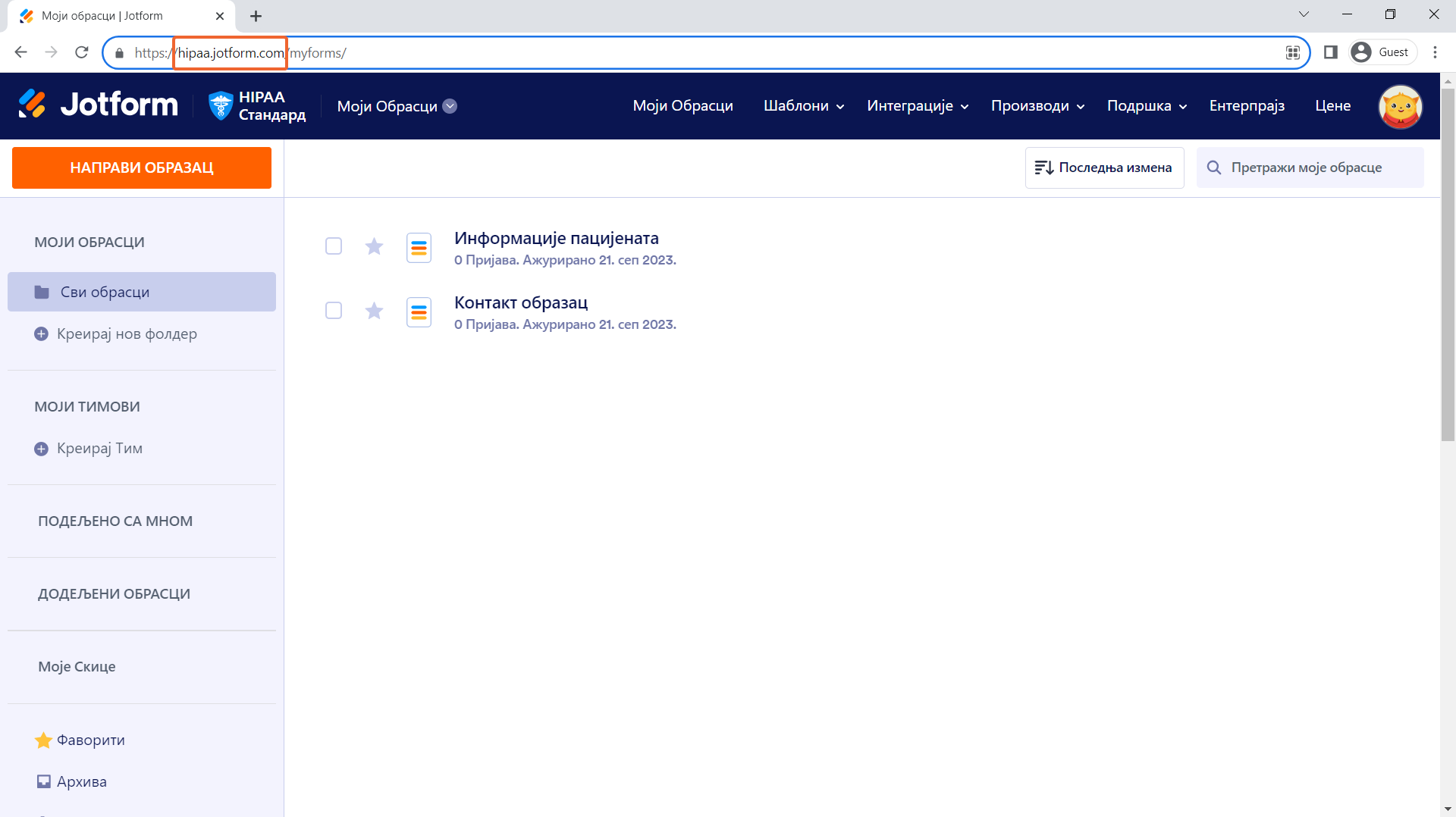Image resolution: width=1456 pixels, height=817 pixels.
Task: Click the folder icon beside Сви обрасци
Action: coord(42,293)
